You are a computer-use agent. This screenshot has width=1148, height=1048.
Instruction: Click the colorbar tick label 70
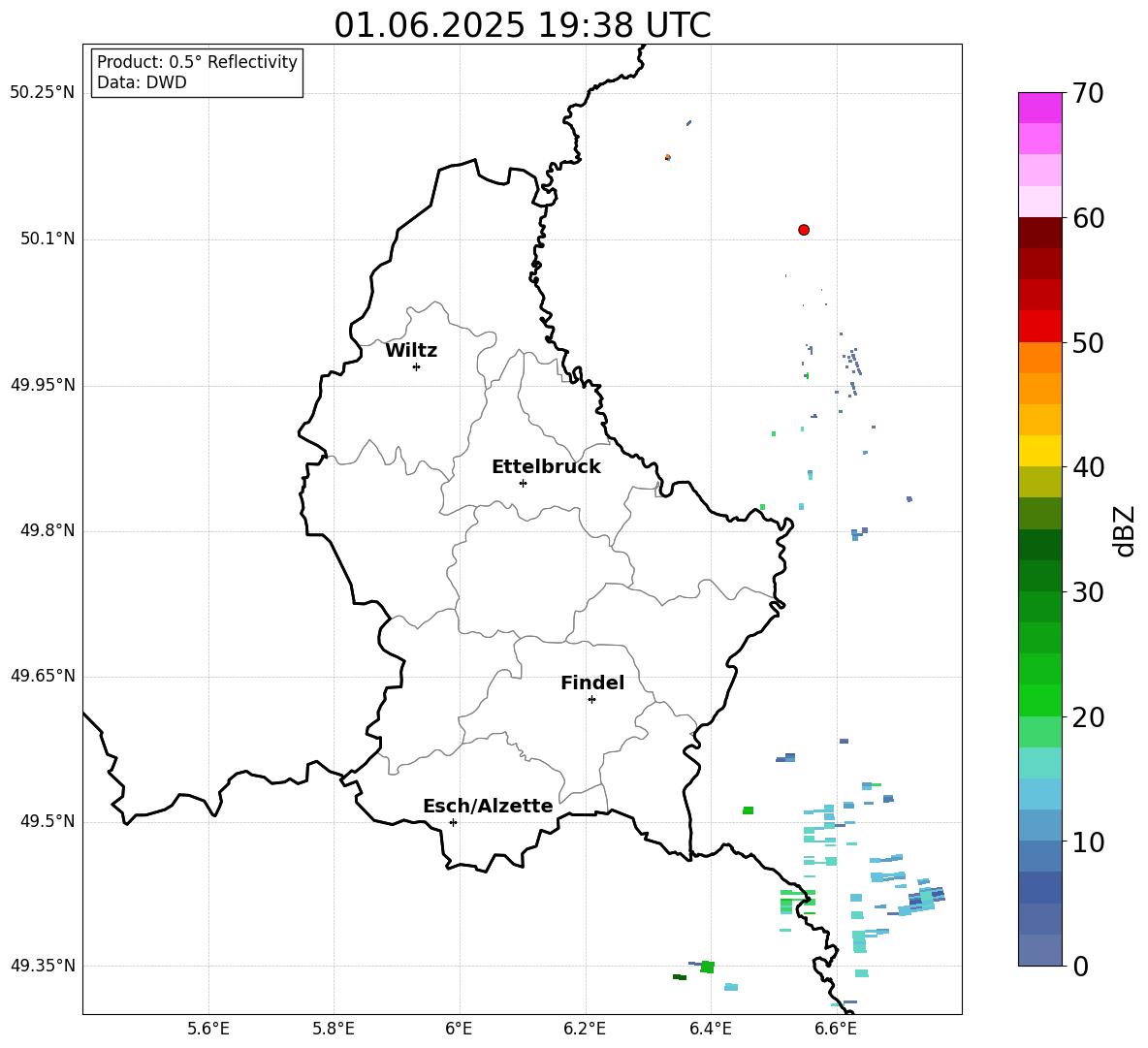(1088, 94)
